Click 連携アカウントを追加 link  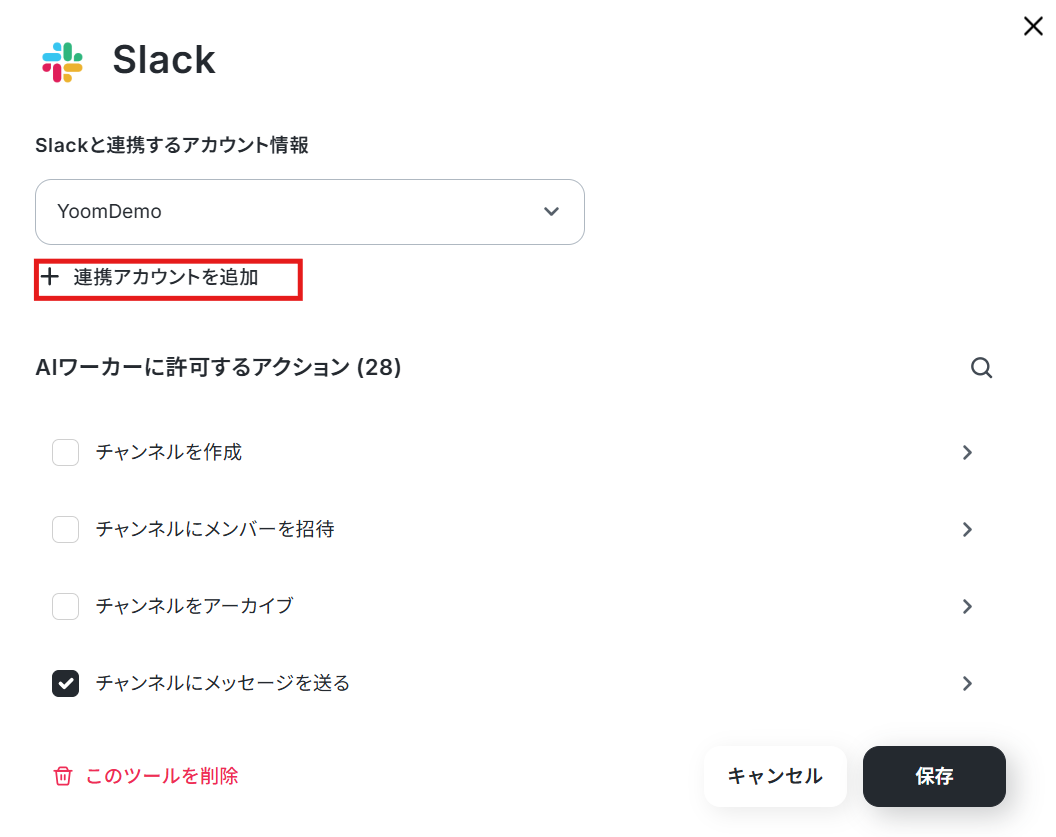tap(166, 277)
